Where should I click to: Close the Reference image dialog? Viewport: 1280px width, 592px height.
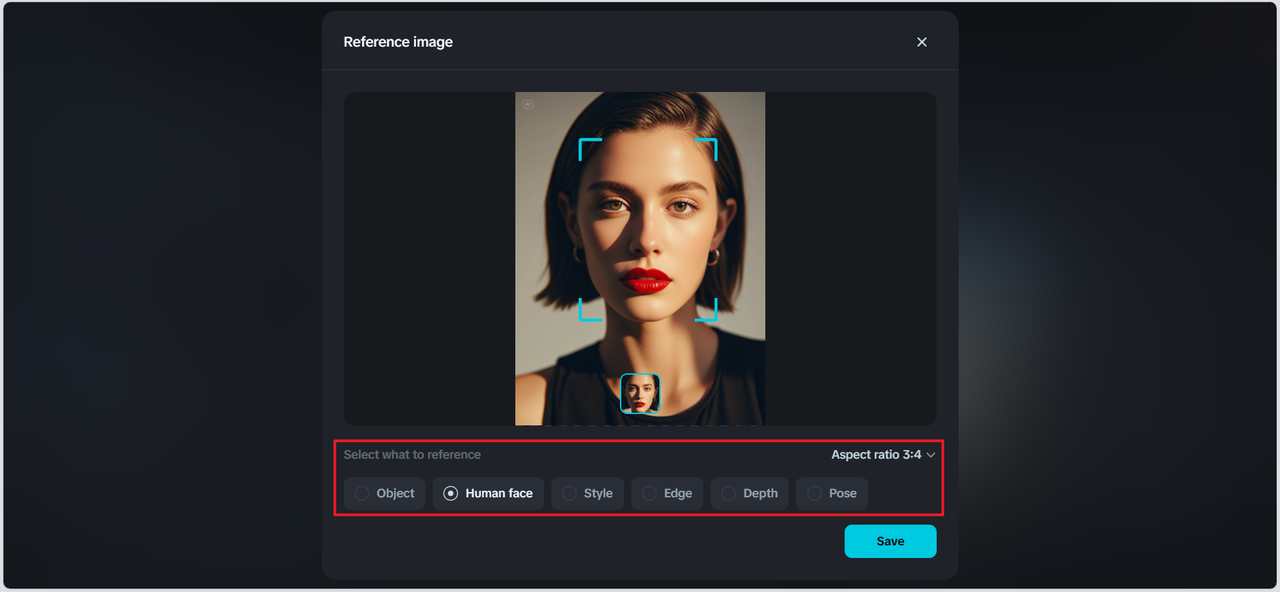click(x=921, y=42)
